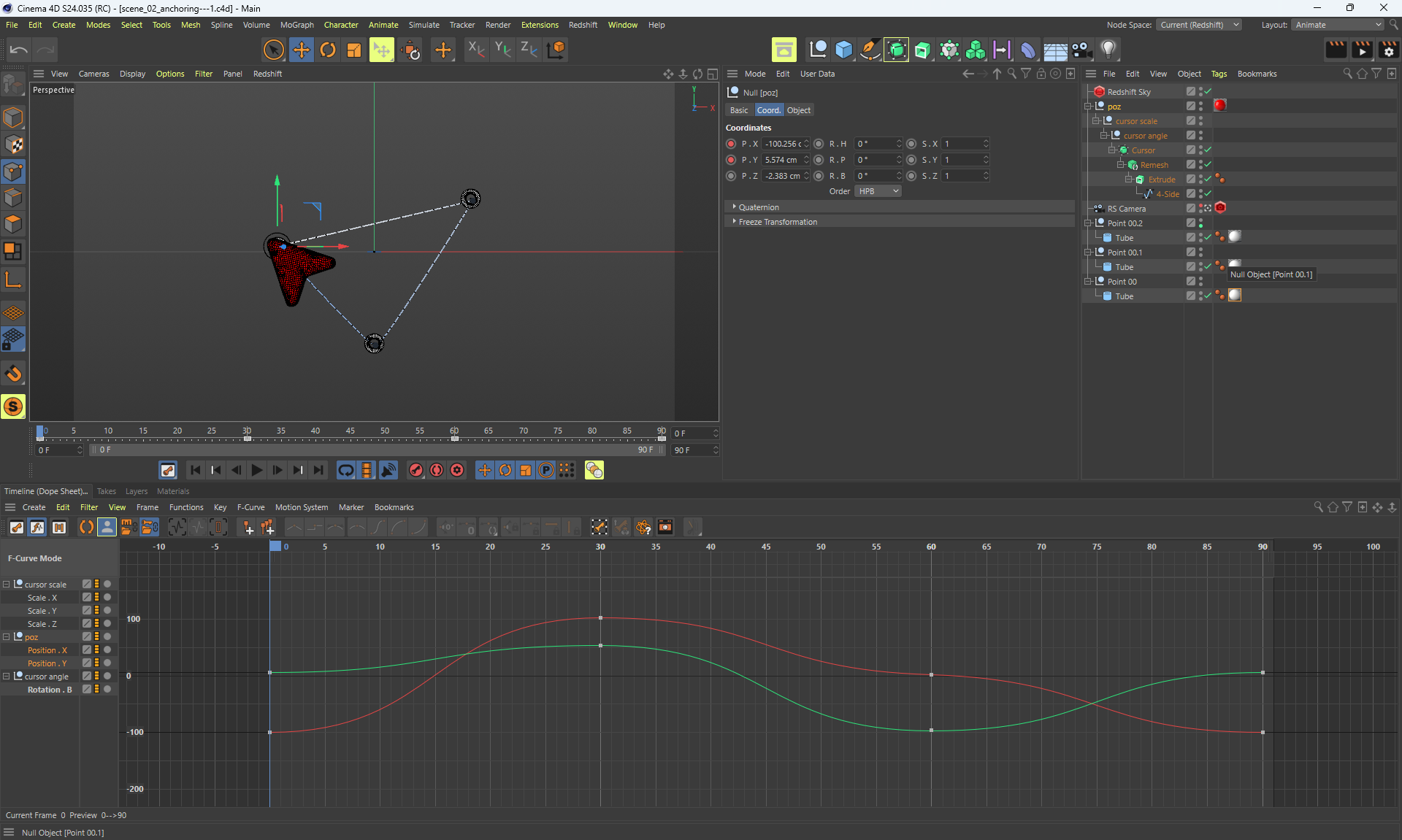
Task: Jump to the end of animation
Action: click(x=318, y=470)
